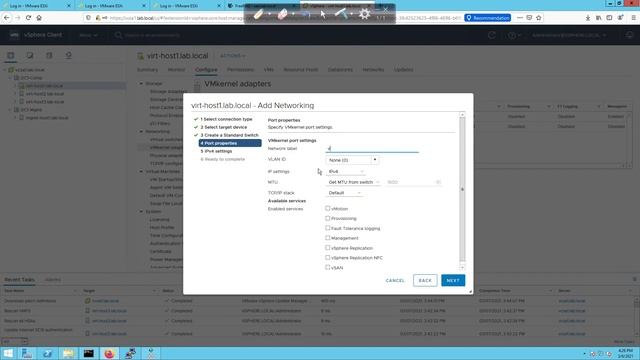640x360 pixels.
Task: Click the vSphere search magnifier icon
Action: click(x=118, y=35)
